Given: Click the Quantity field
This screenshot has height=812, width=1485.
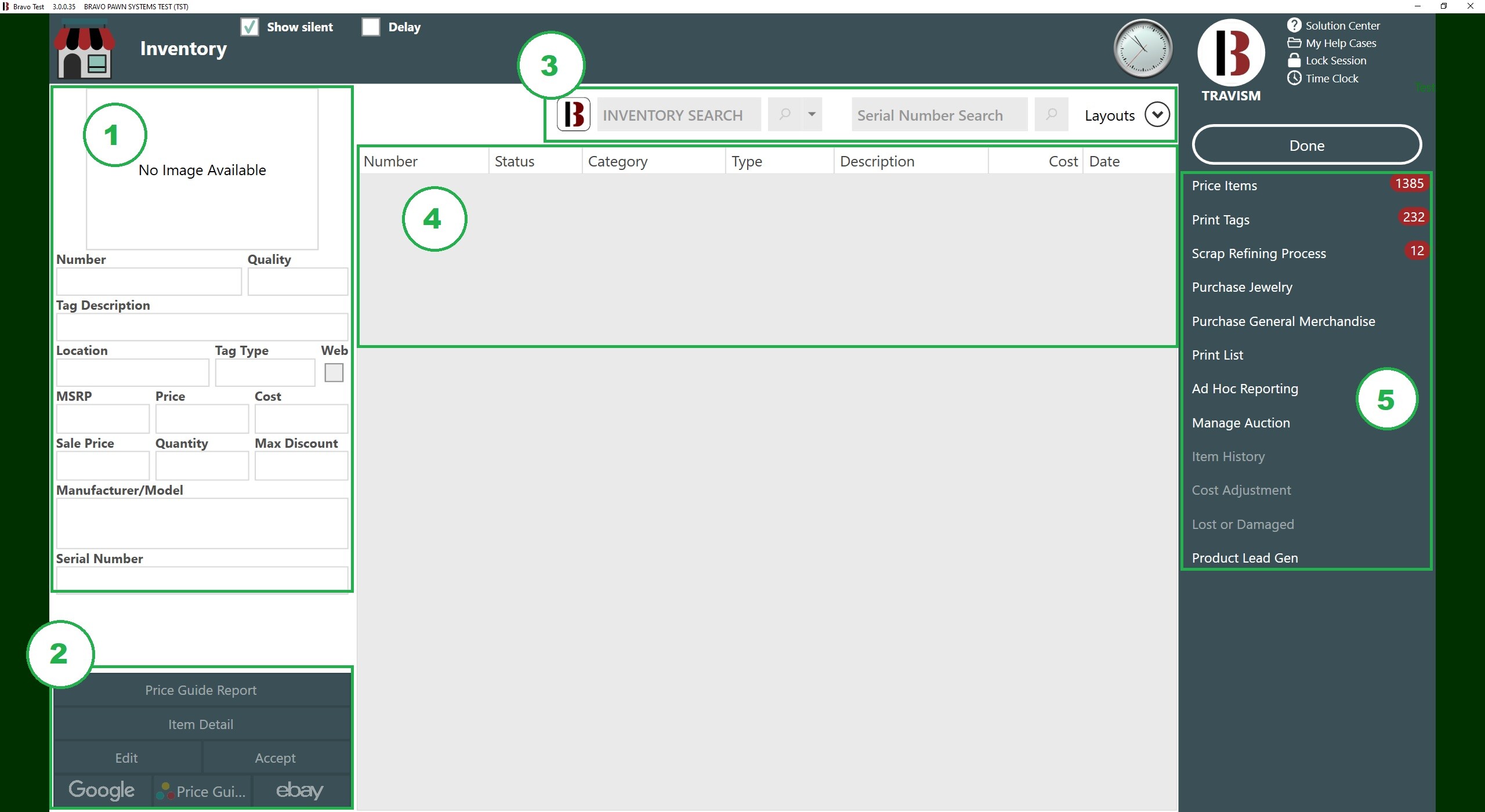Looking at the screenshot, I should click(x=202, y=466).
